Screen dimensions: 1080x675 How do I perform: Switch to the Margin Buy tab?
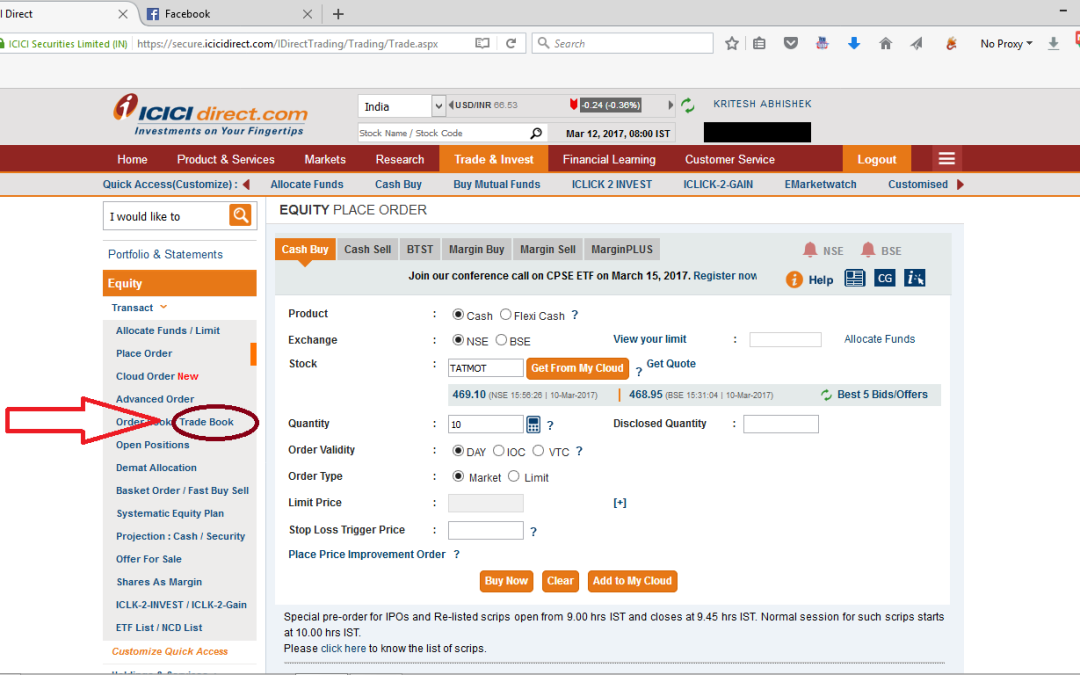point(477,249)
